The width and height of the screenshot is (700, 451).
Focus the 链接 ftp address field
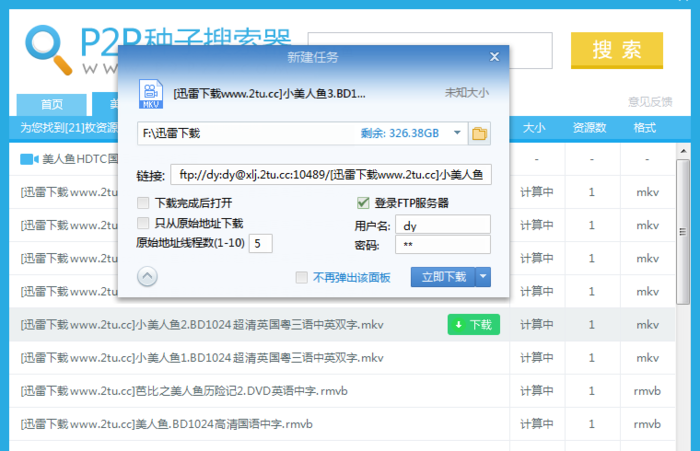[x=331, y=175]
